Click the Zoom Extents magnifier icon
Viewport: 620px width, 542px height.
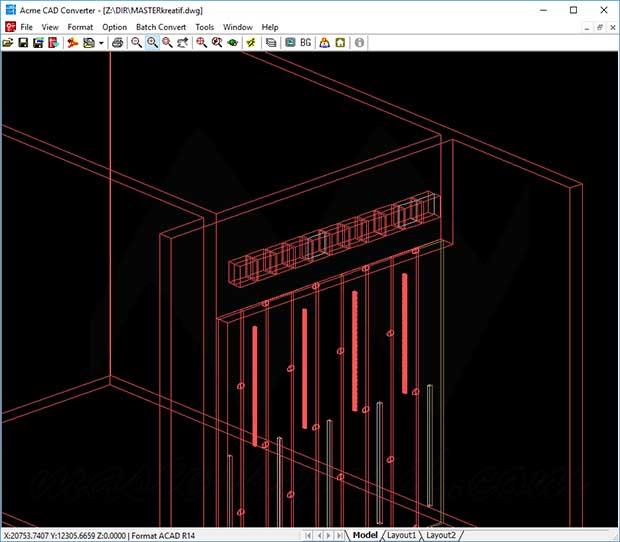[202, 43]
